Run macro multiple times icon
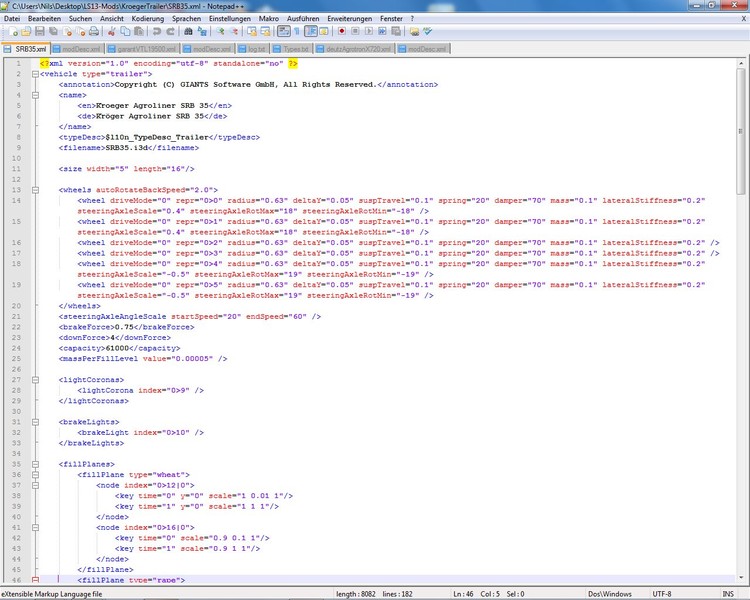750x600 pixels. (382, 32)
